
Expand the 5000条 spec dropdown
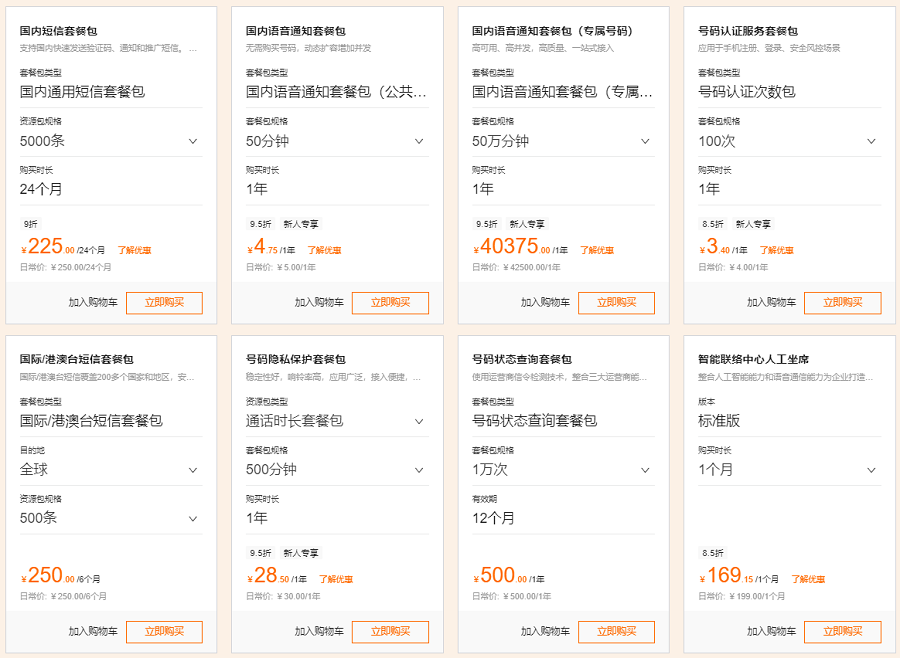[x=111, y=141]
